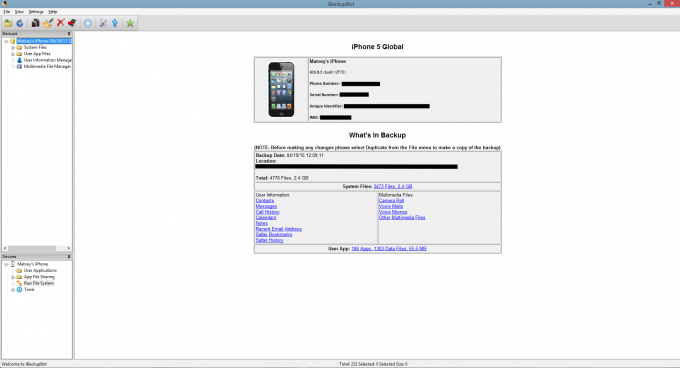Click the green star toolbar icon
This screenshot has height=368, width=680.
pyautogui.click(x=130, y=23)
